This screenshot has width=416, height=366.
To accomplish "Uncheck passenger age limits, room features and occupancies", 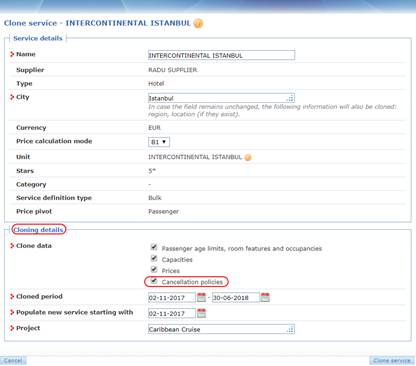I will coord(154,247).
